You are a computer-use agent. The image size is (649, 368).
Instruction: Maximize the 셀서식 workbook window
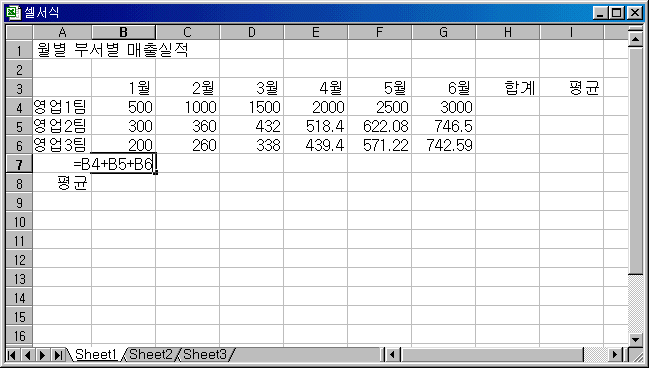[x=616, y=13]
